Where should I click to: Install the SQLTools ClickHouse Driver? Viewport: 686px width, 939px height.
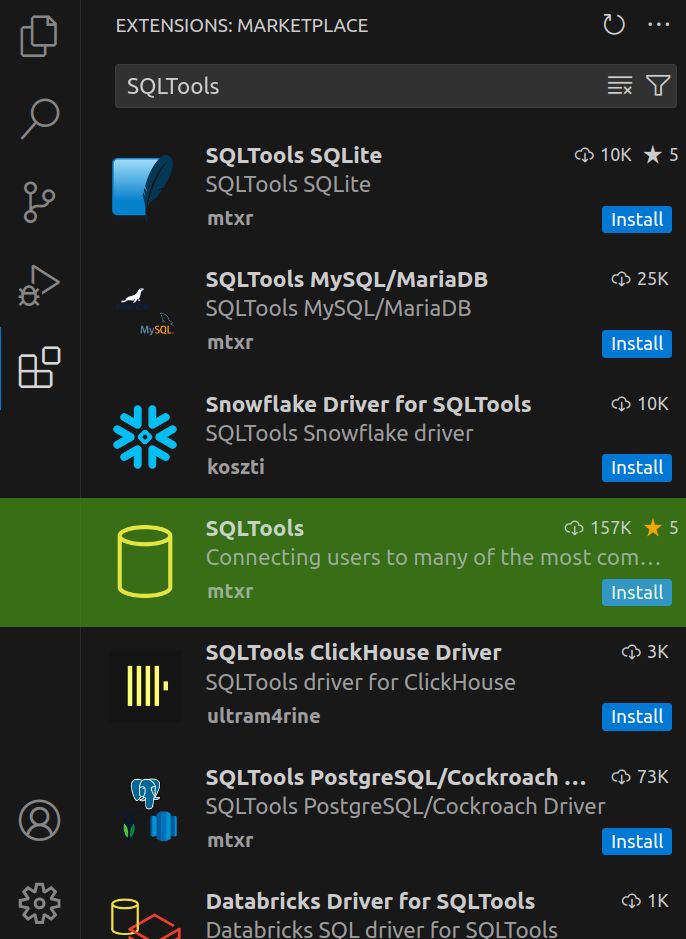pyautogui.click(x=637, y=717)
